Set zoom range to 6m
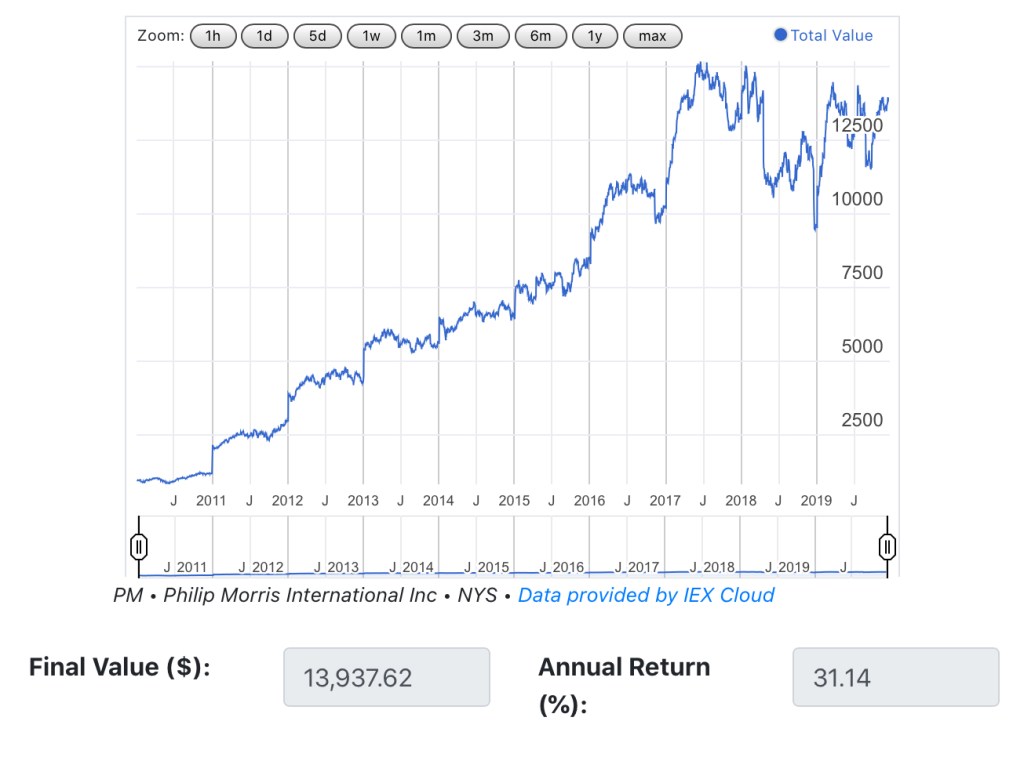Screen dimensions: 1024x768 [x=540, y=36]
